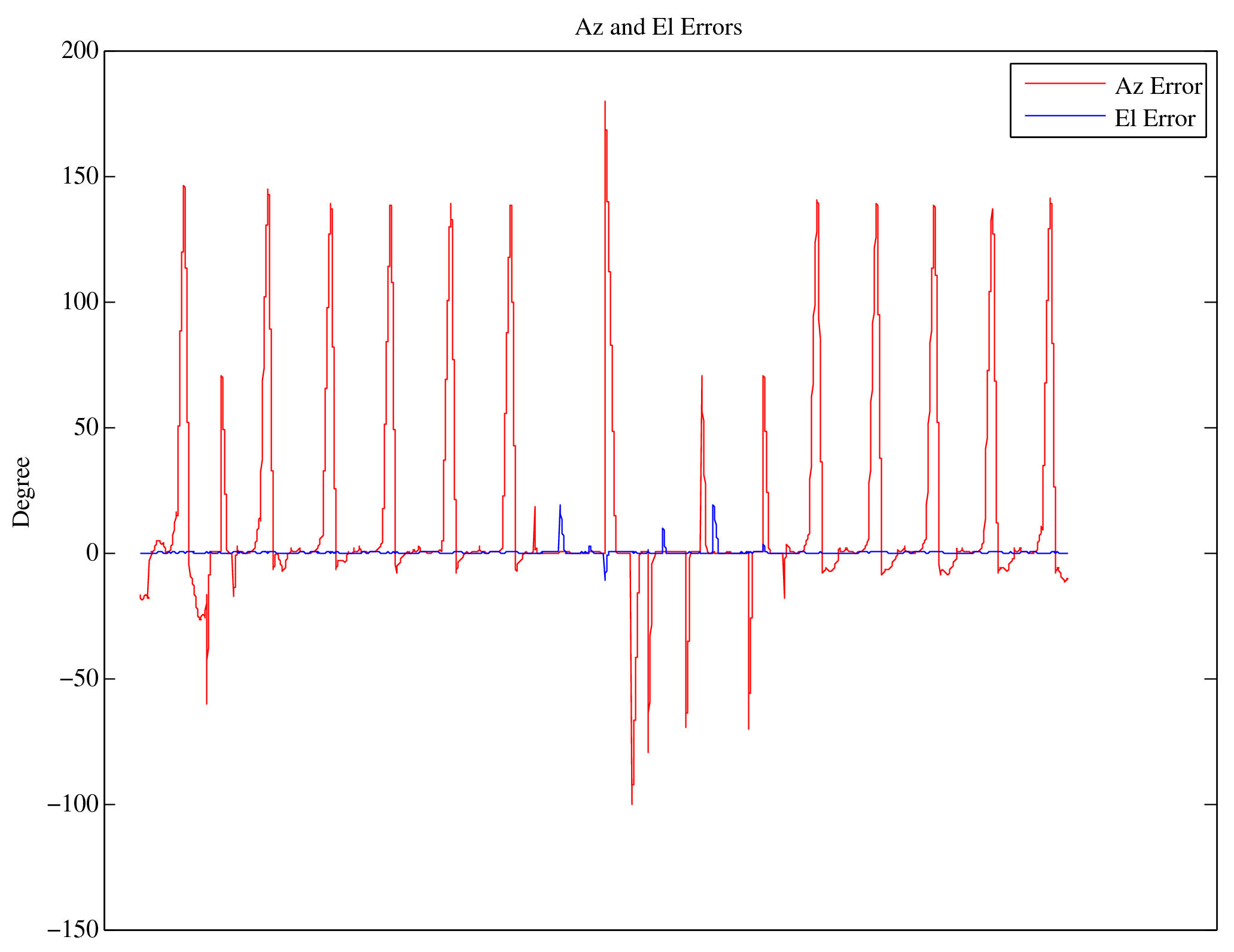1234x952 pixels.
Task: Click the blue El Error legend line sample
Action: click(x=1065, y=115)
